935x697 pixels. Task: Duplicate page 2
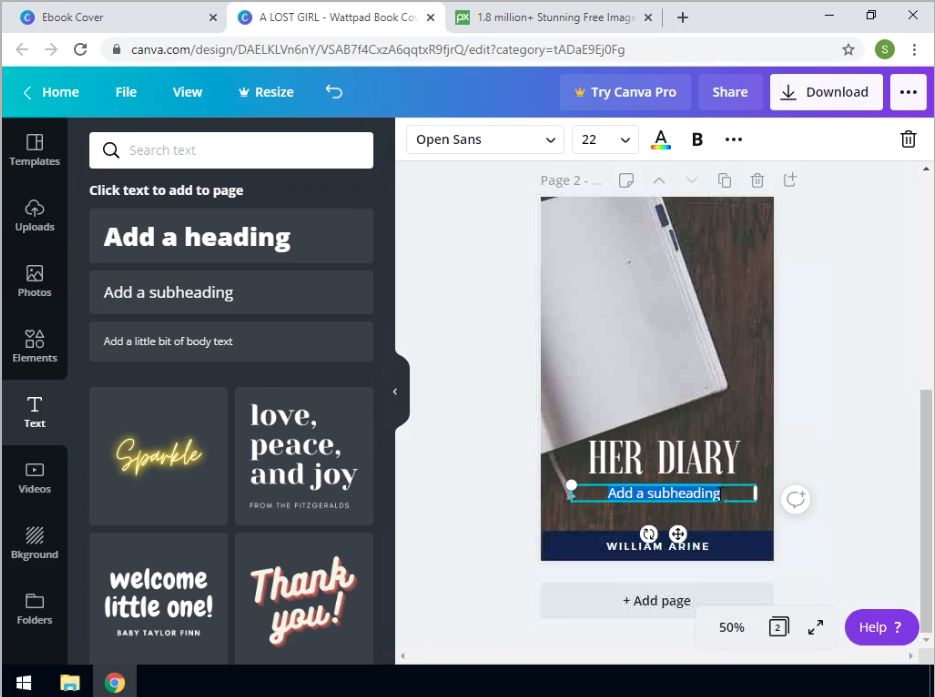point(725,180)
